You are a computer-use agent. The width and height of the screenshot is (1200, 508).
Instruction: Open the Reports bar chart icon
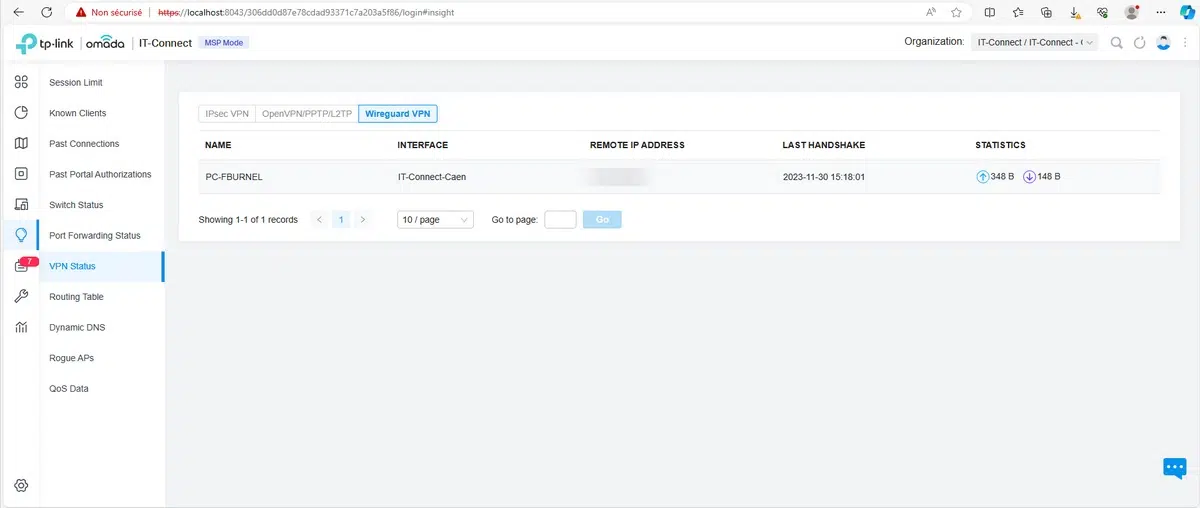(21, 327)
